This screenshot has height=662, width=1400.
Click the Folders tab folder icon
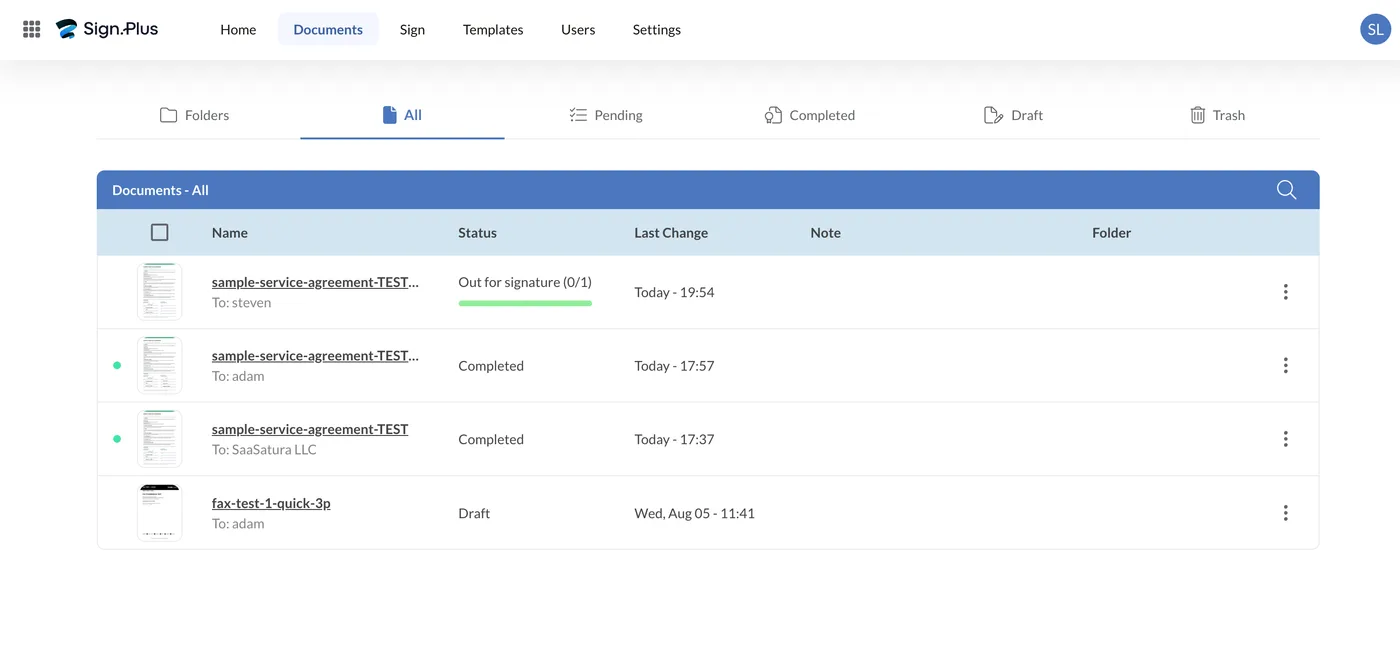(168, 115)
